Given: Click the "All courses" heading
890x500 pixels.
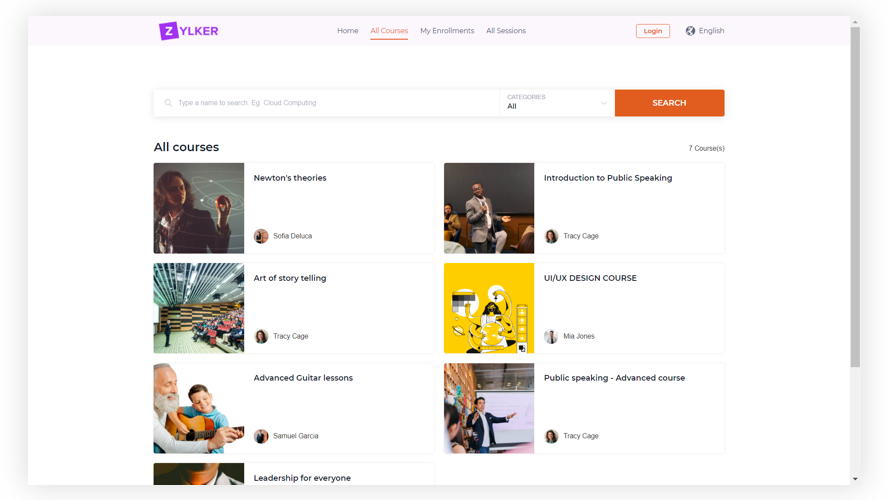Looking at the screenshot, I should (186, 147).
